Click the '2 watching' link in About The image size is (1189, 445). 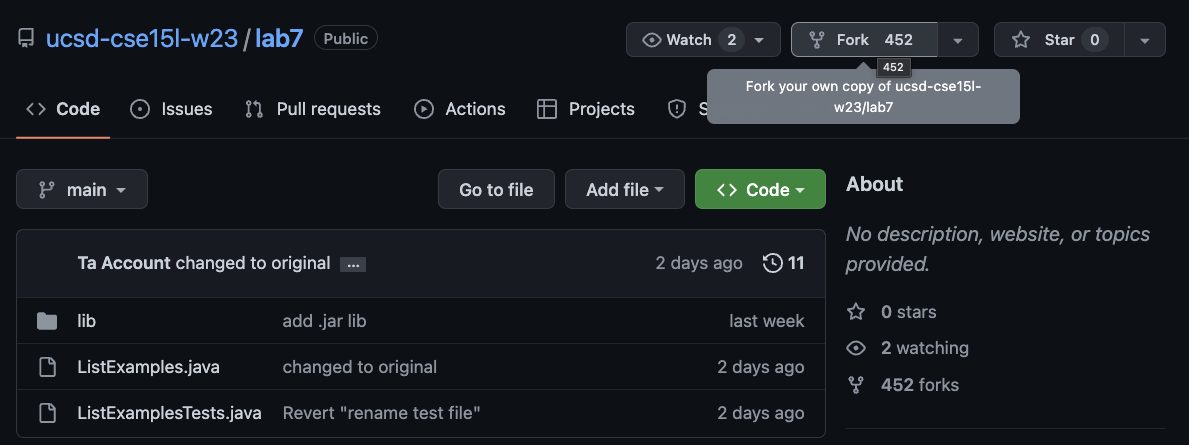pyautogui.click(x=908, y=348)
